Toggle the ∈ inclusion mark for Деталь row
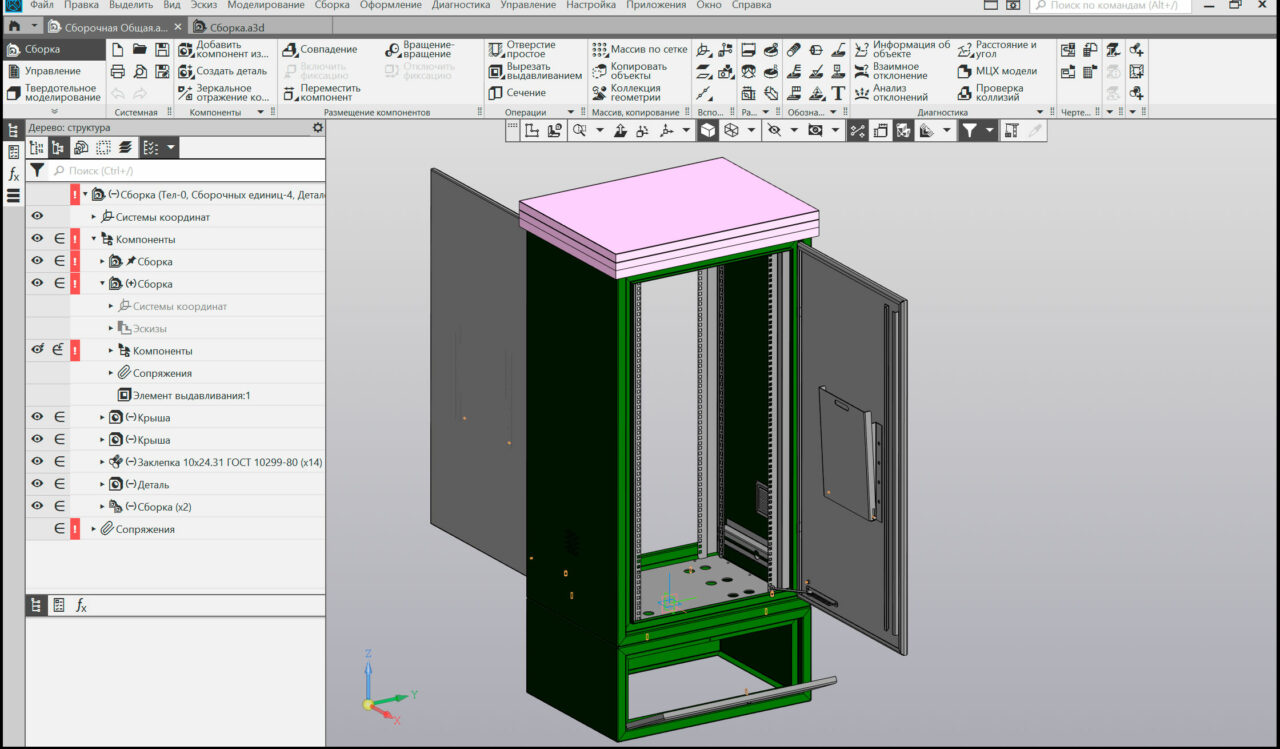 click(59, 483)
